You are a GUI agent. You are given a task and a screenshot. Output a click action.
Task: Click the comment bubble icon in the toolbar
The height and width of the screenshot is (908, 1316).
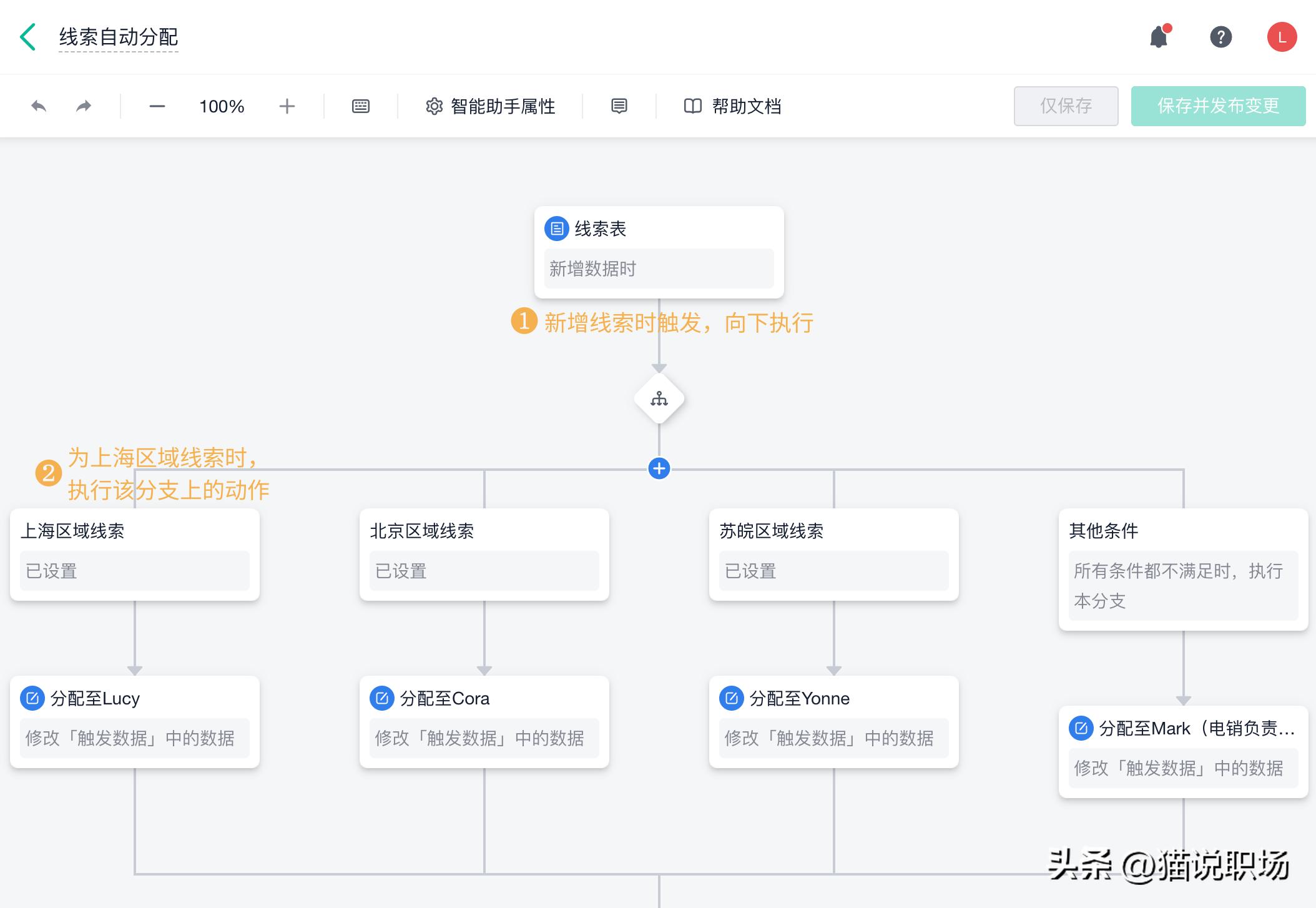(619, 106)
